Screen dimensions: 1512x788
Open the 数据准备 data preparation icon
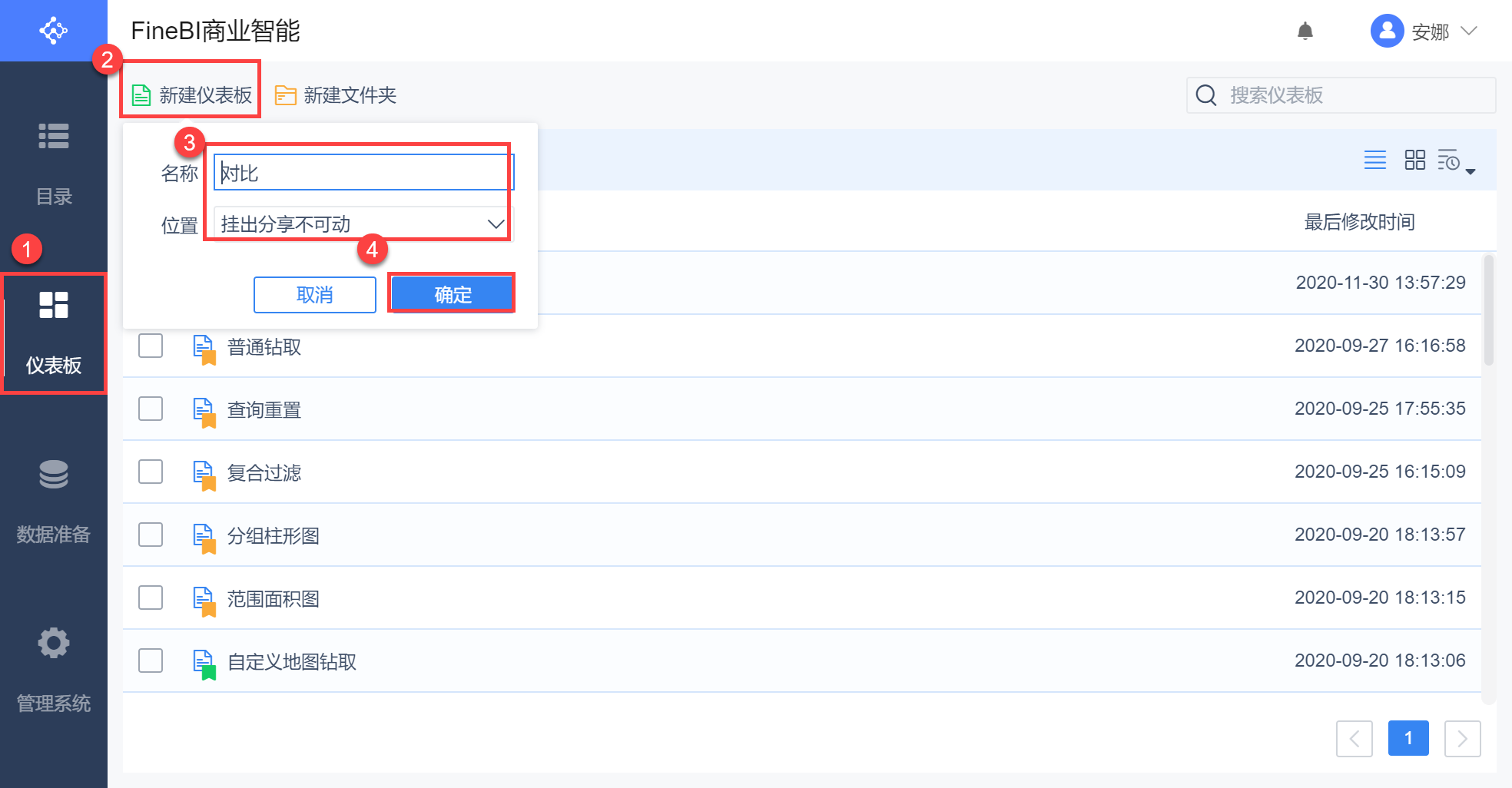pos(54,475)
